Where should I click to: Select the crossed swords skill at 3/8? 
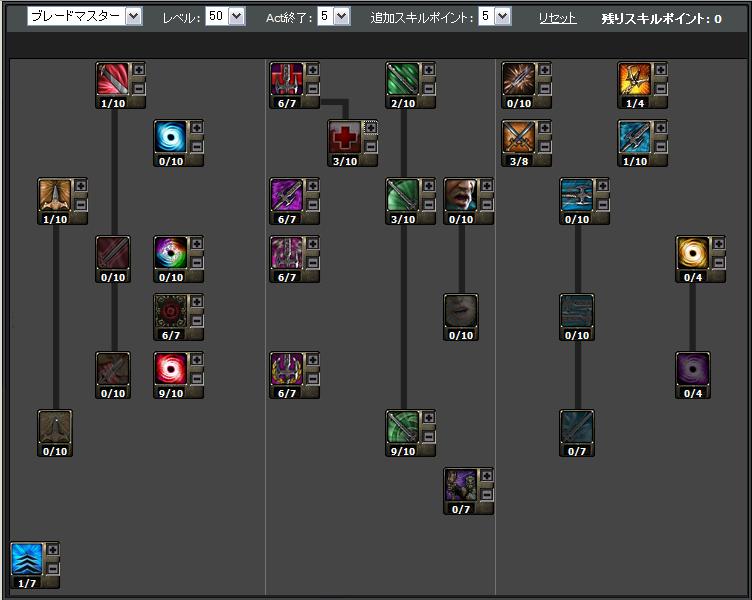[519, 137]
